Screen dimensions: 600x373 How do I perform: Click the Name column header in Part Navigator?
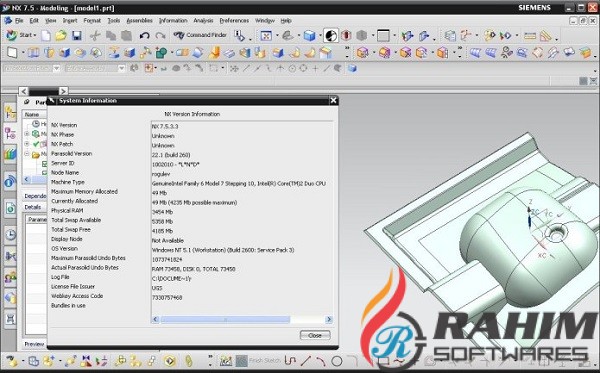click(x=35, y=114)
